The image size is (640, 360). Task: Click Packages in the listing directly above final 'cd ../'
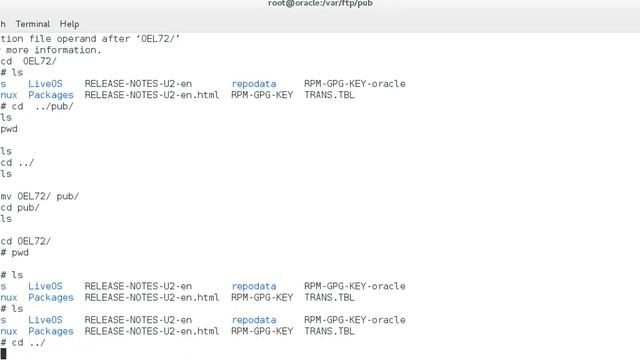[x=51, y=331]
